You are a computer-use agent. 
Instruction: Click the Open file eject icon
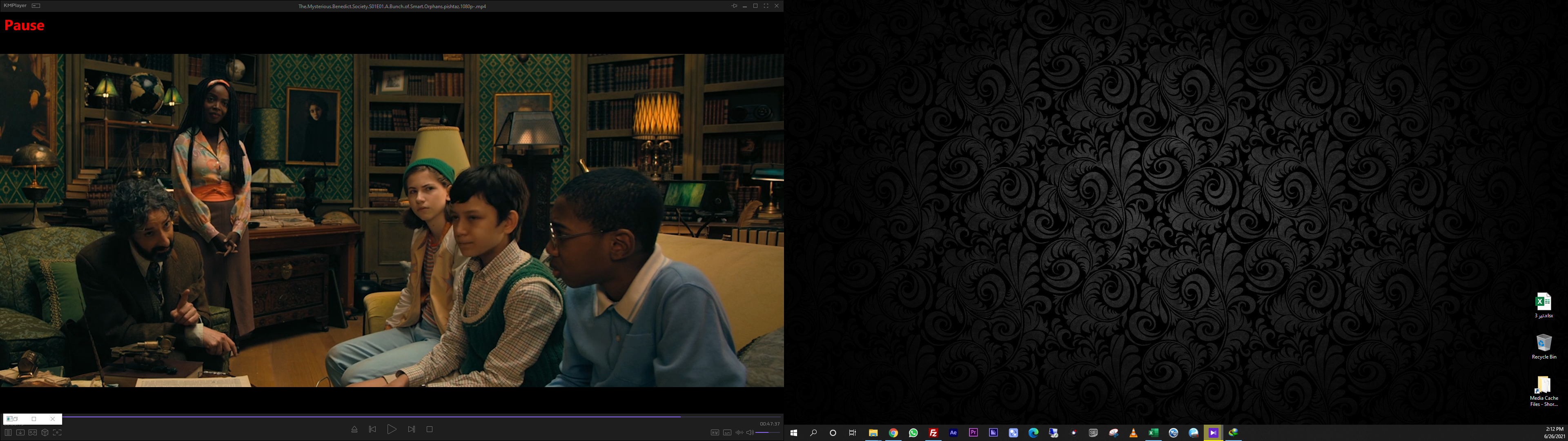354,430
